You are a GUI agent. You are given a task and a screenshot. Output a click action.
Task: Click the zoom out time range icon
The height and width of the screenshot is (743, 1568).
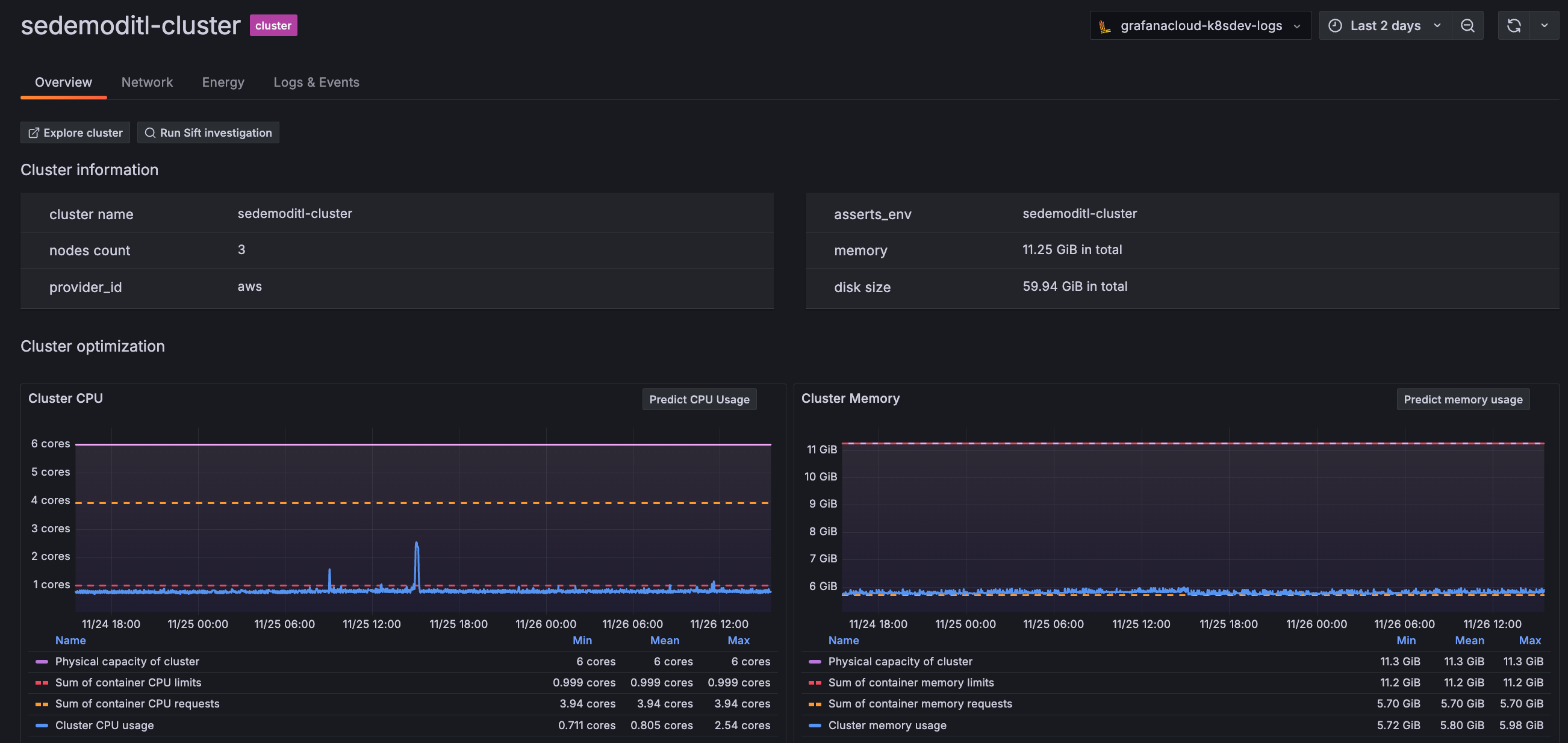[1467, 25]
